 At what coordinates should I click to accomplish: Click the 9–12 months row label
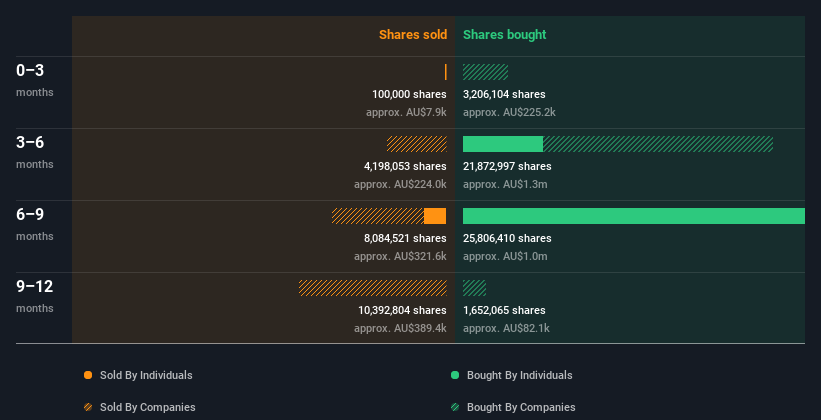(35, 296)
